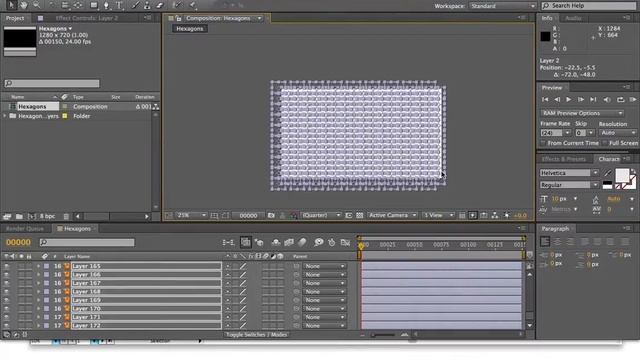Open the Active Camera dropdown
The height and width of the screenshot is (360, 640).
392,215
